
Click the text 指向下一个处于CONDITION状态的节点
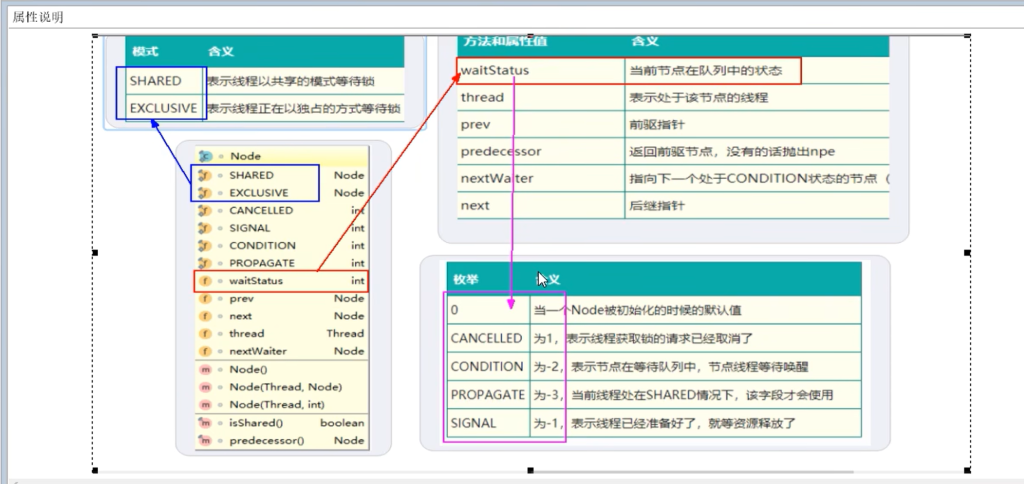(753, 178)
